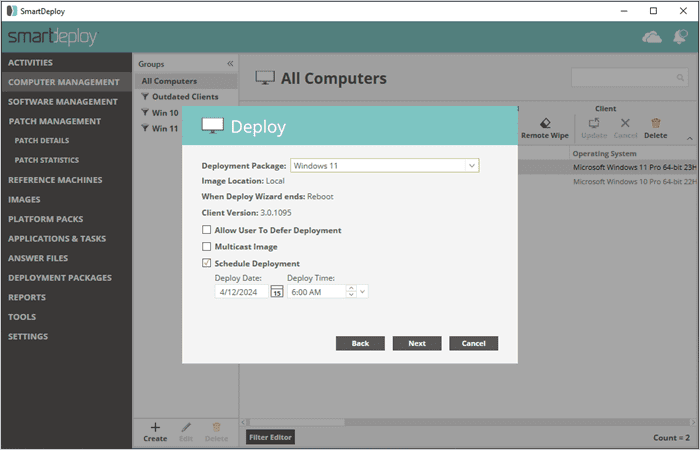Click the Create group plus icon

pyautogui.click(x=155, y=427)
